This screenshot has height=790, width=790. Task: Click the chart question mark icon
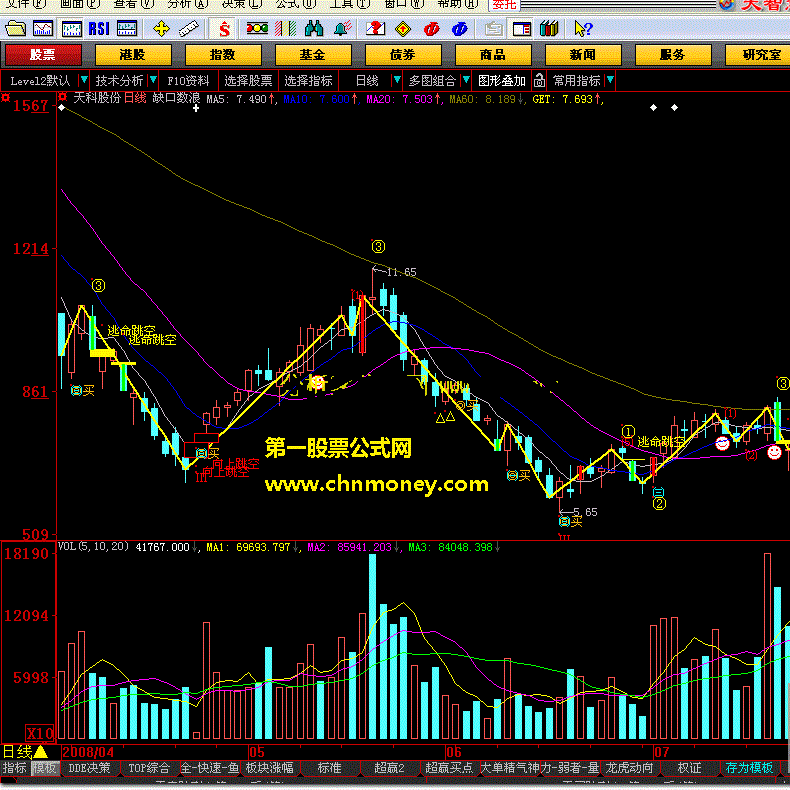pyautogui.click(x=375, y=29)
